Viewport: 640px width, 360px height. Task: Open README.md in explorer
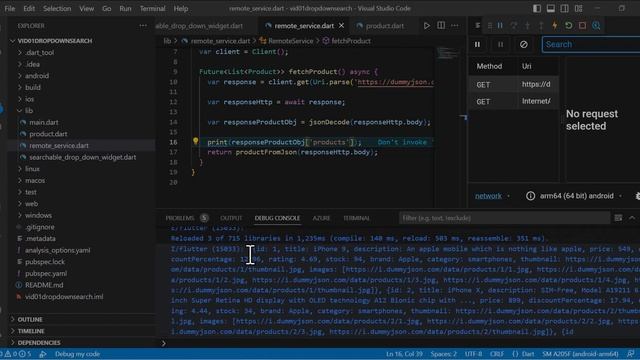(x=44, y=285)
